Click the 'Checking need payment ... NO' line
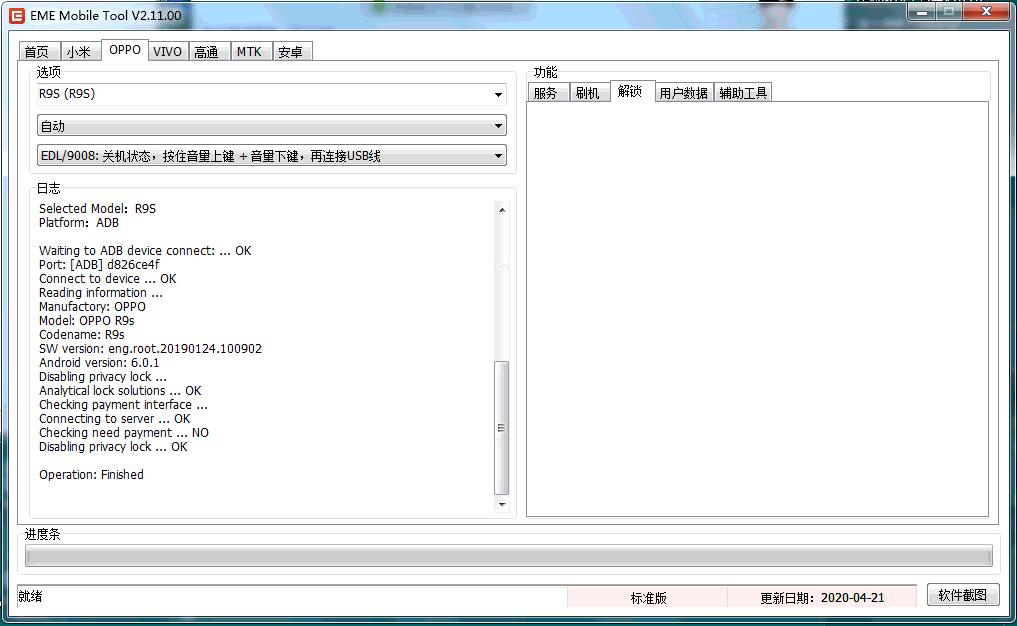The width and height of the screenshot is (1017, 626). [x=123, y=433]
